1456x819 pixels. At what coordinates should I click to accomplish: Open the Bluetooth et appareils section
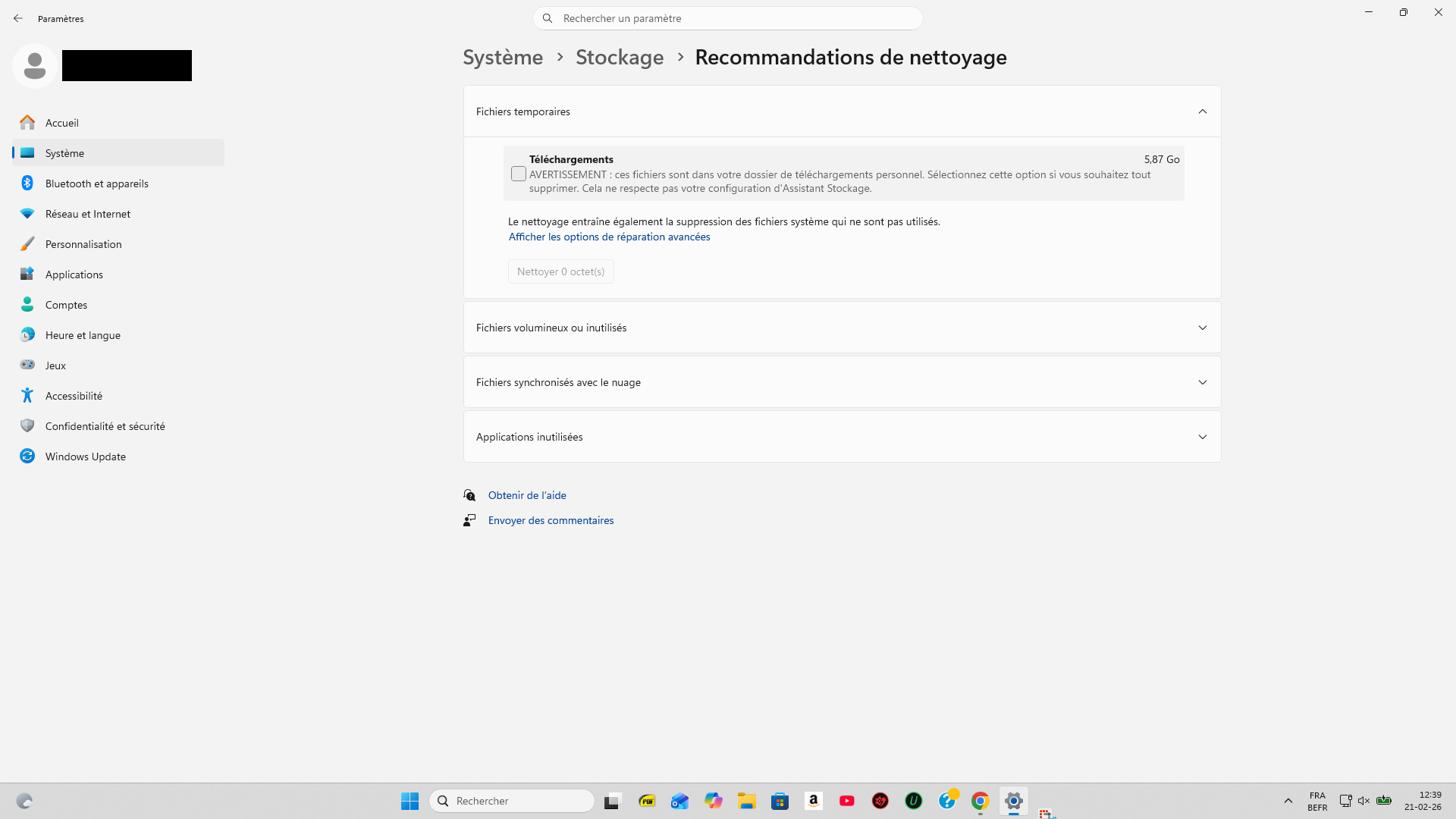(x=96, y=184)
